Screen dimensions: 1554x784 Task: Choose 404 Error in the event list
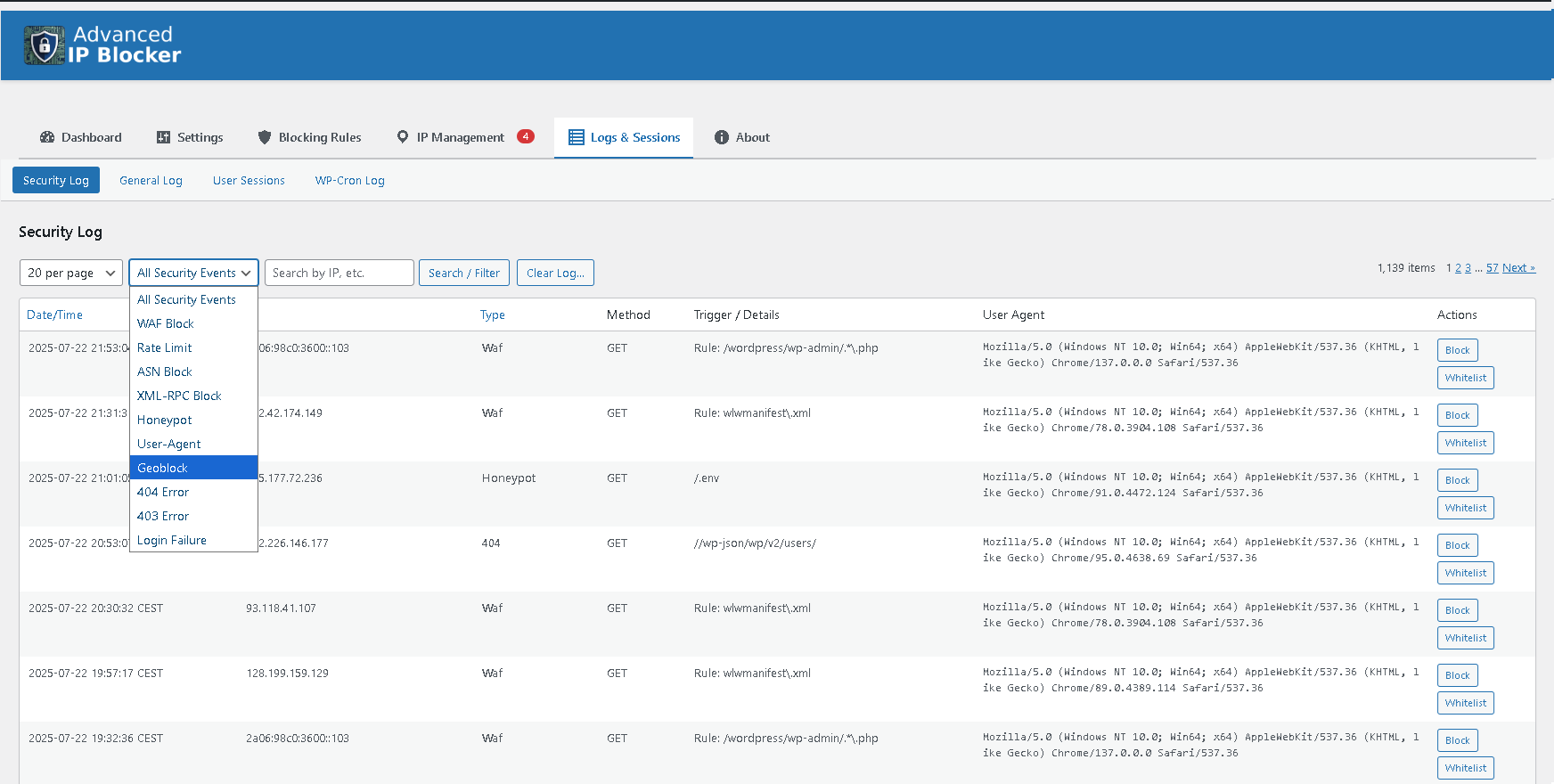click(193, 492)
